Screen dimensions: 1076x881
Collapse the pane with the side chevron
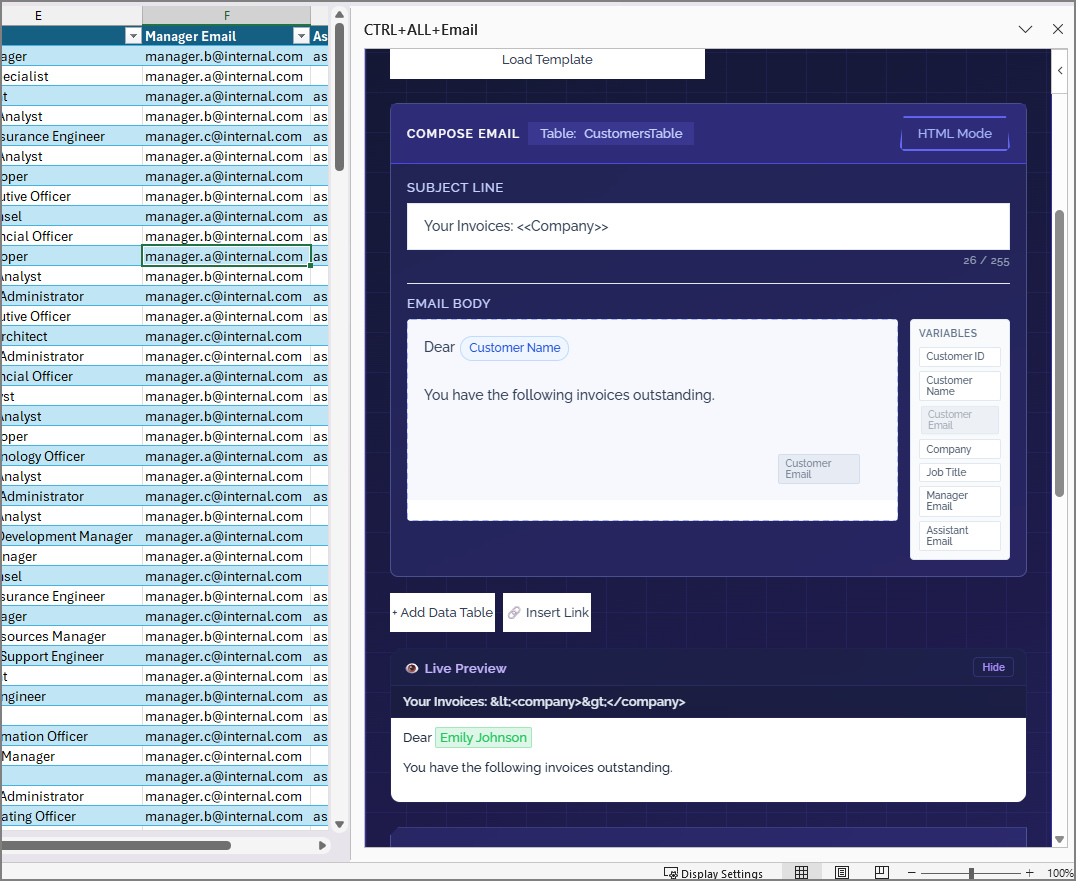[x=1060, y=70]
